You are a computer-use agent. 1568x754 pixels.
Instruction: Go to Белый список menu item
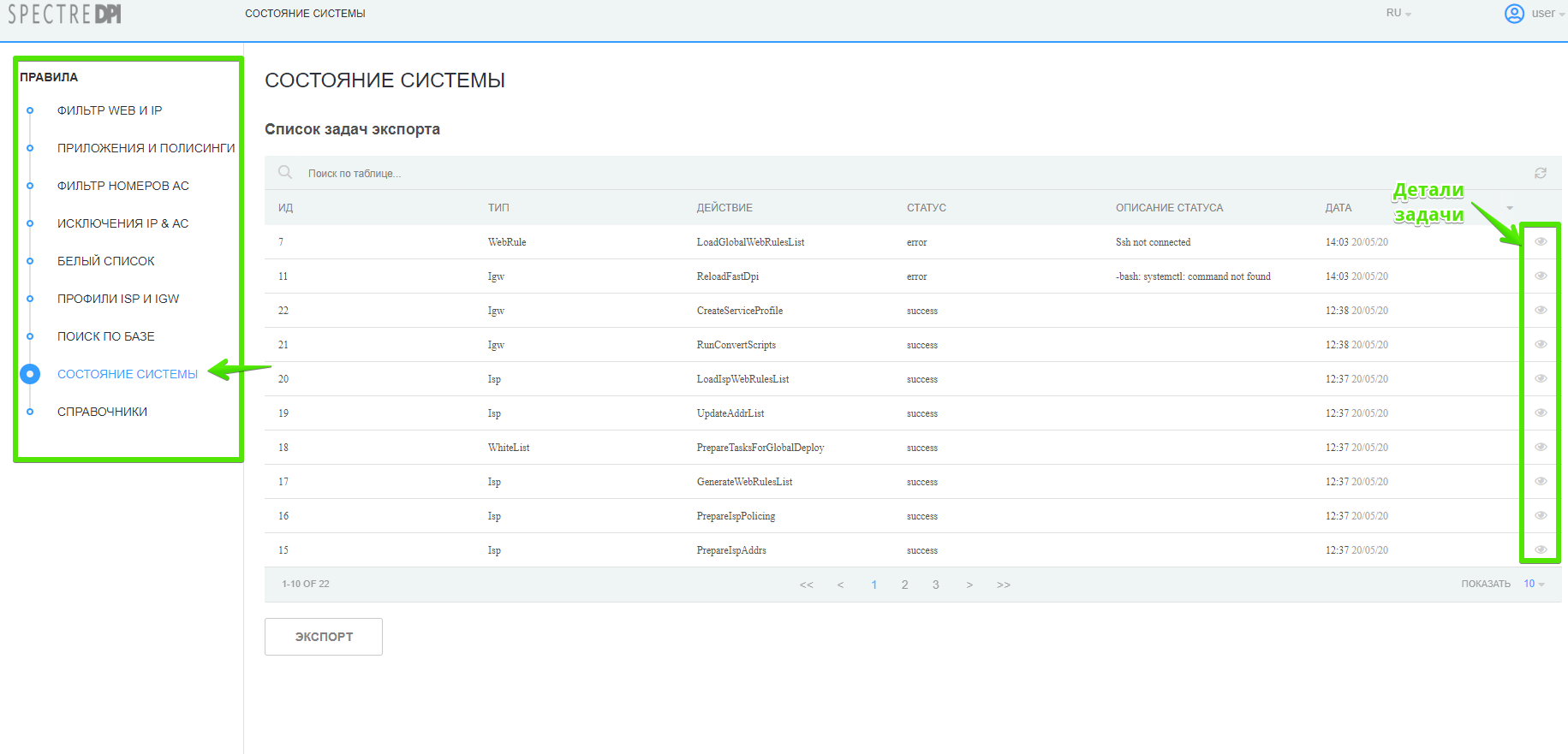[106, 261]
